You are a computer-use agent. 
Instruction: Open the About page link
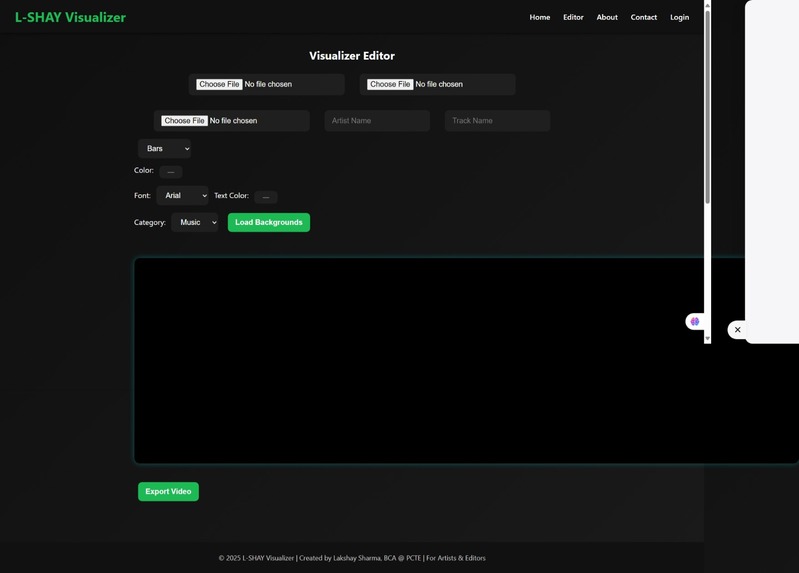click(x=607, y=17)
